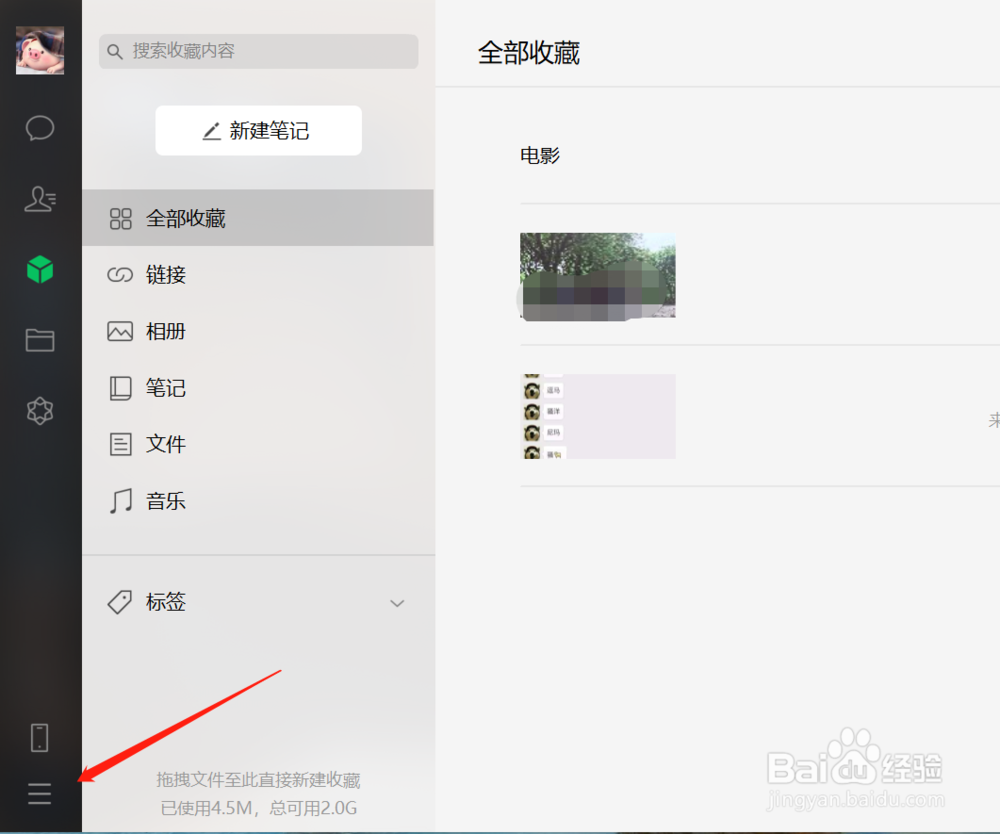The height and width of the screenshot is (834, 1000).
Task: Open the tree photo thumbnail
Action: pos(597,275)
